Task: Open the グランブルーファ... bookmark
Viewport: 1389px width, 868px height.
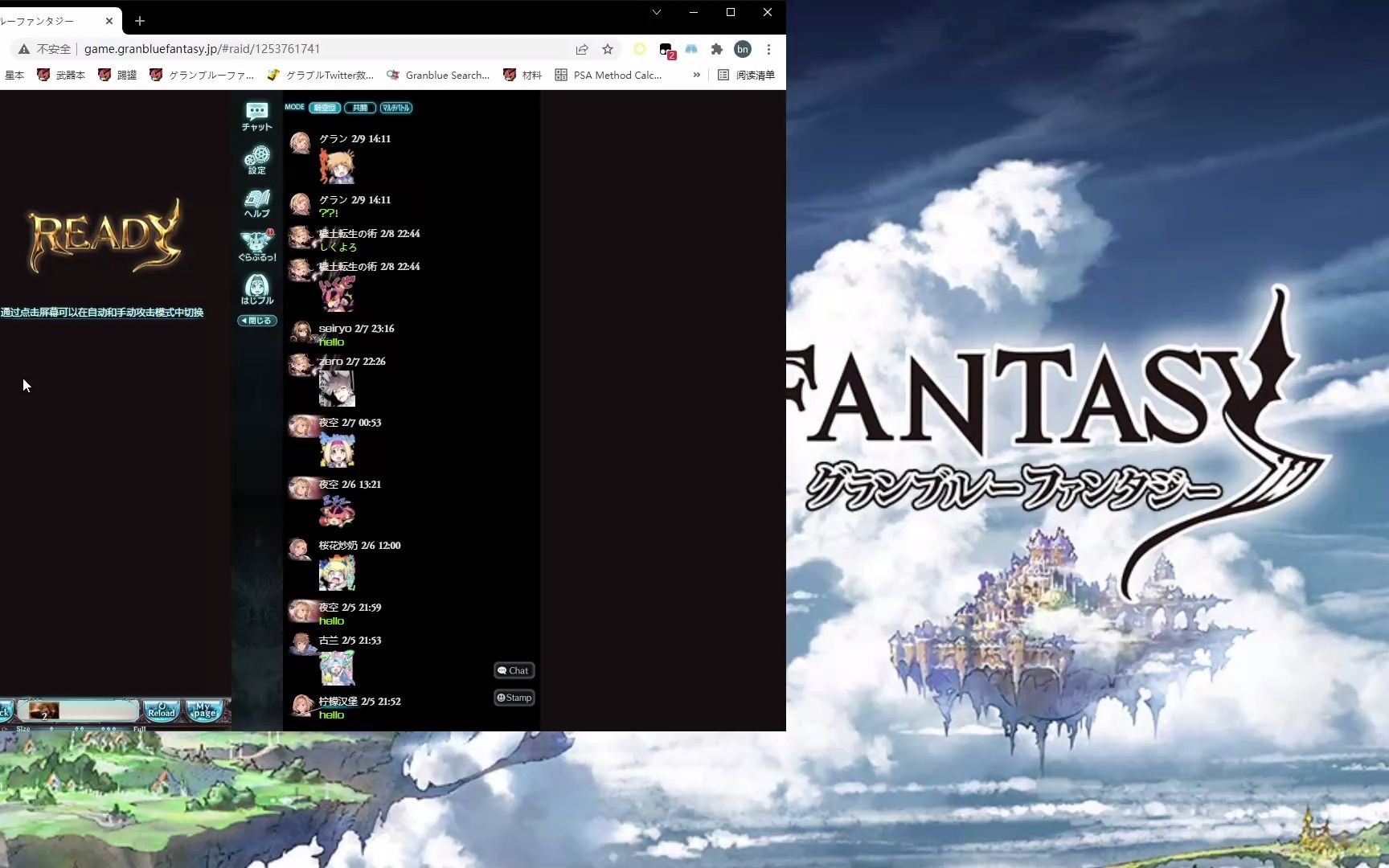Action: [202, 75]
